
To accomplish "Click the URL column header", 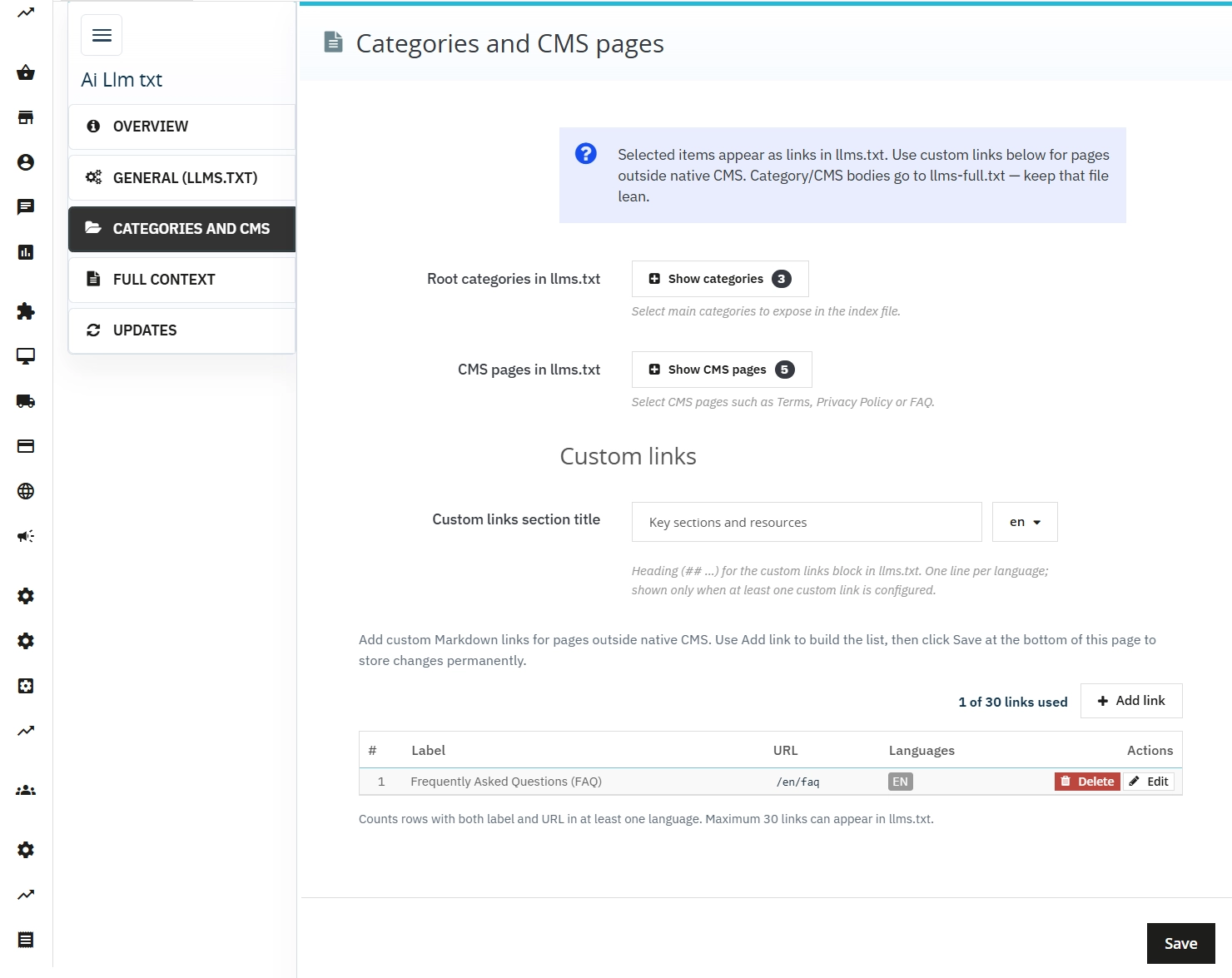I will 786,751.
